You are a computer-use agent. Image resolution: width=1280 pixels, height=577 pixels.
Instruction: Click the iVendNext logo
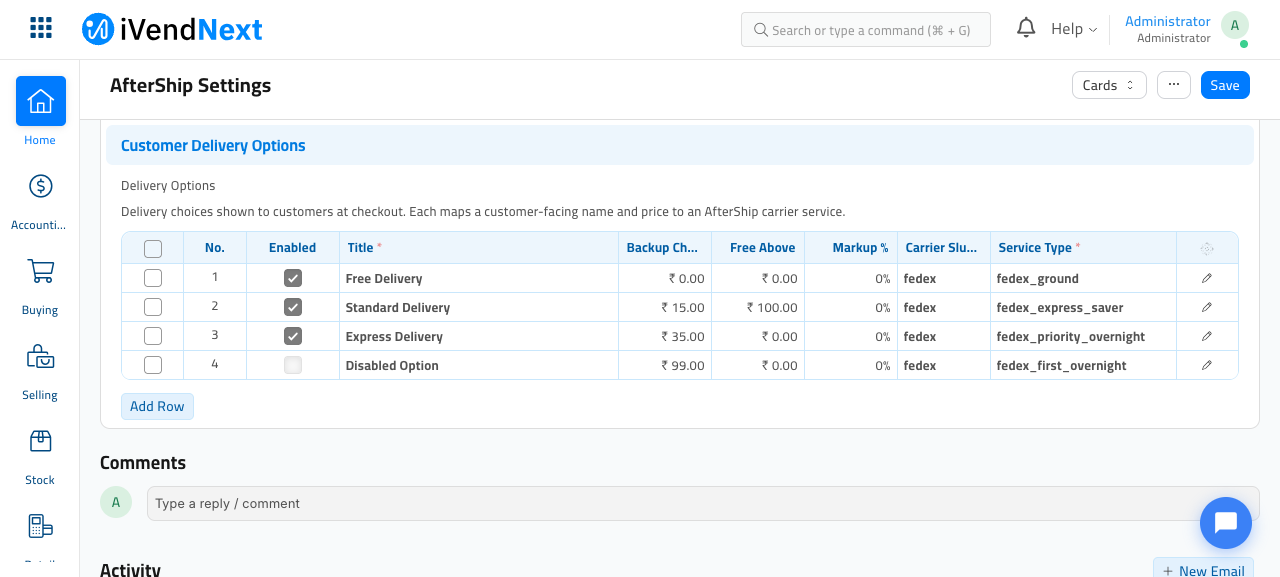point(172,29)
